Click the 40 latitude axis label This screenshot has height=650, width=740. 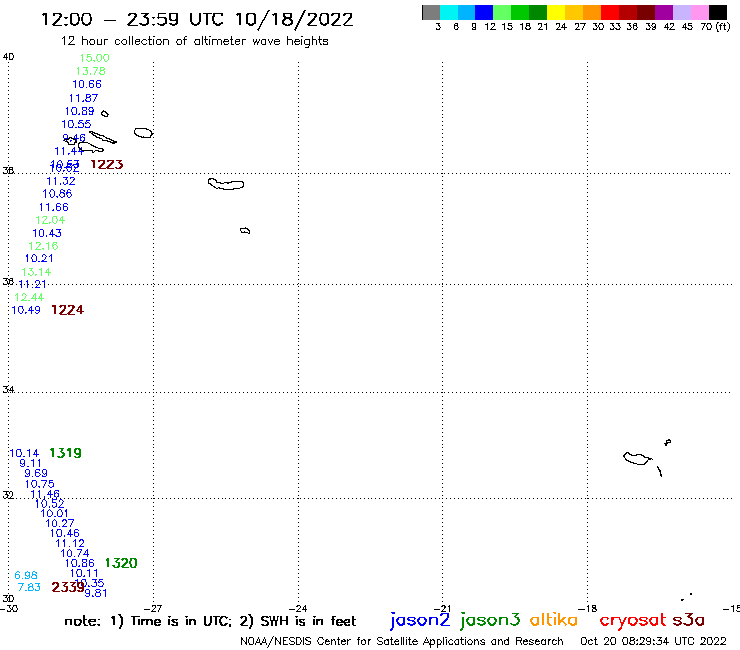tap(8, 57)
